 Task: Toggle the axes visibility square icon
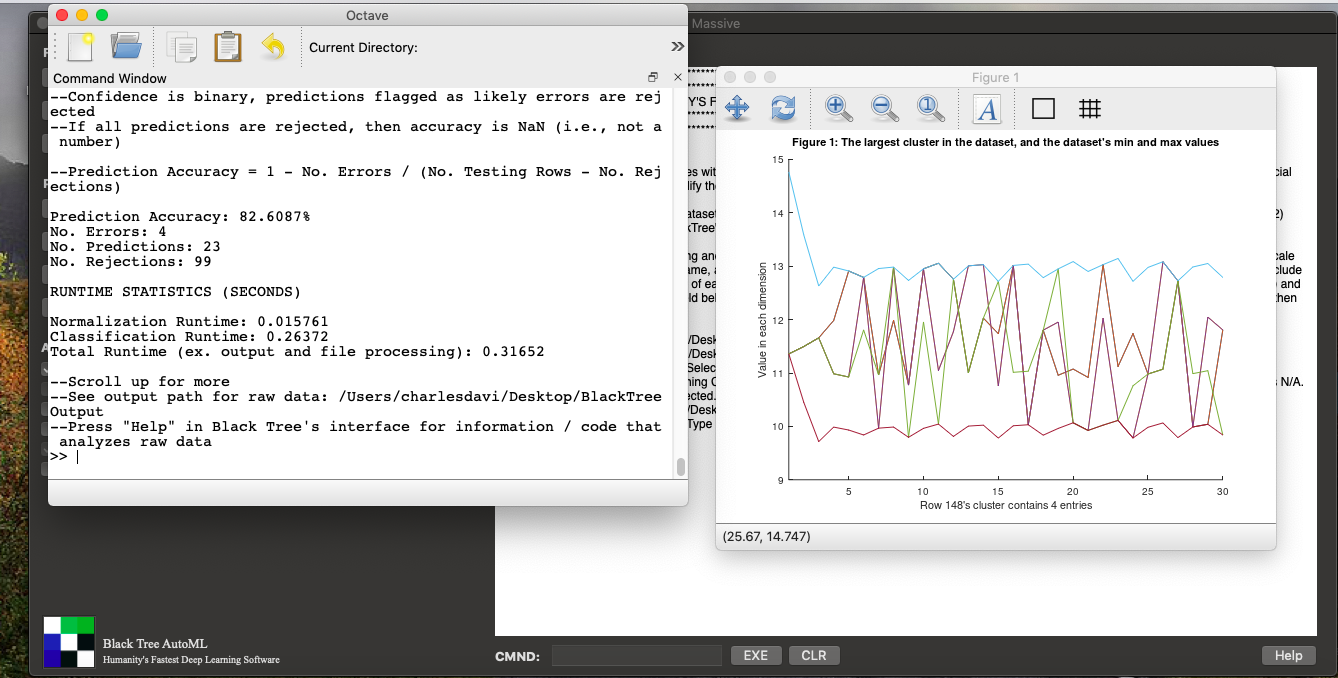(1043, 108)
